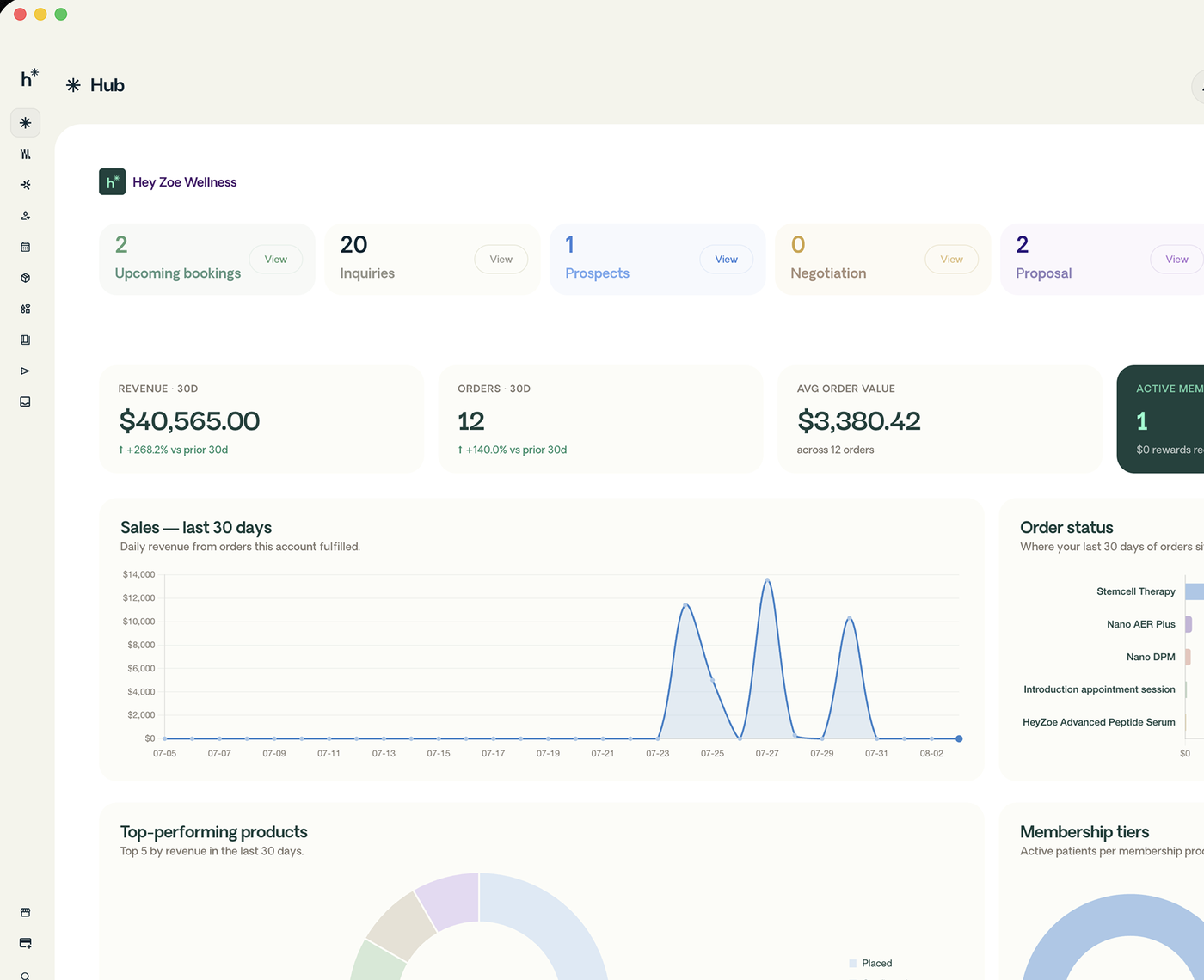Click the $14,000 y-axis label
1204x980 pixels.
point(138,574)
